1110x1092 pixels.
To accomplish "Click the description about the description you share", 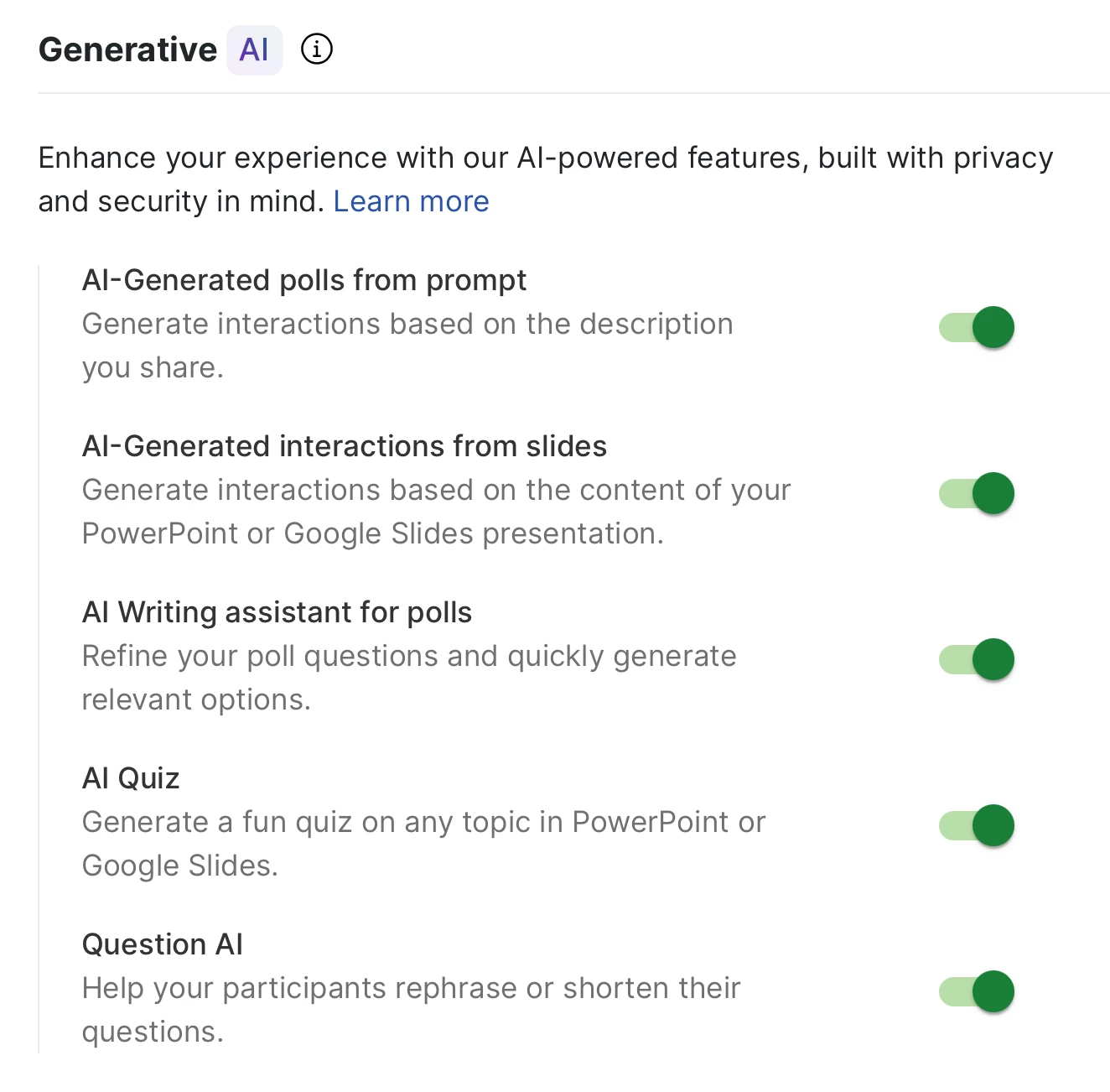I will (x=407, y=324).
